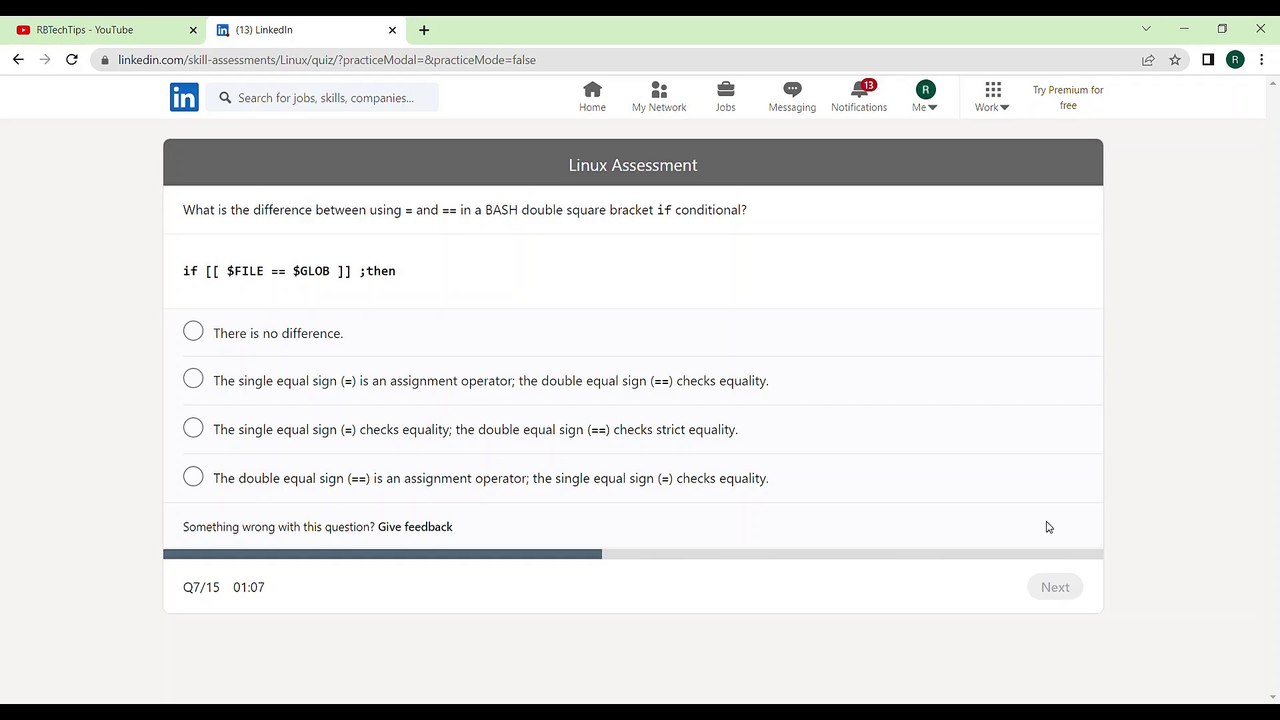Close the RBTechTips YouTube tab
This screenshot has width=1280, height=720.
tap(193, 30)
